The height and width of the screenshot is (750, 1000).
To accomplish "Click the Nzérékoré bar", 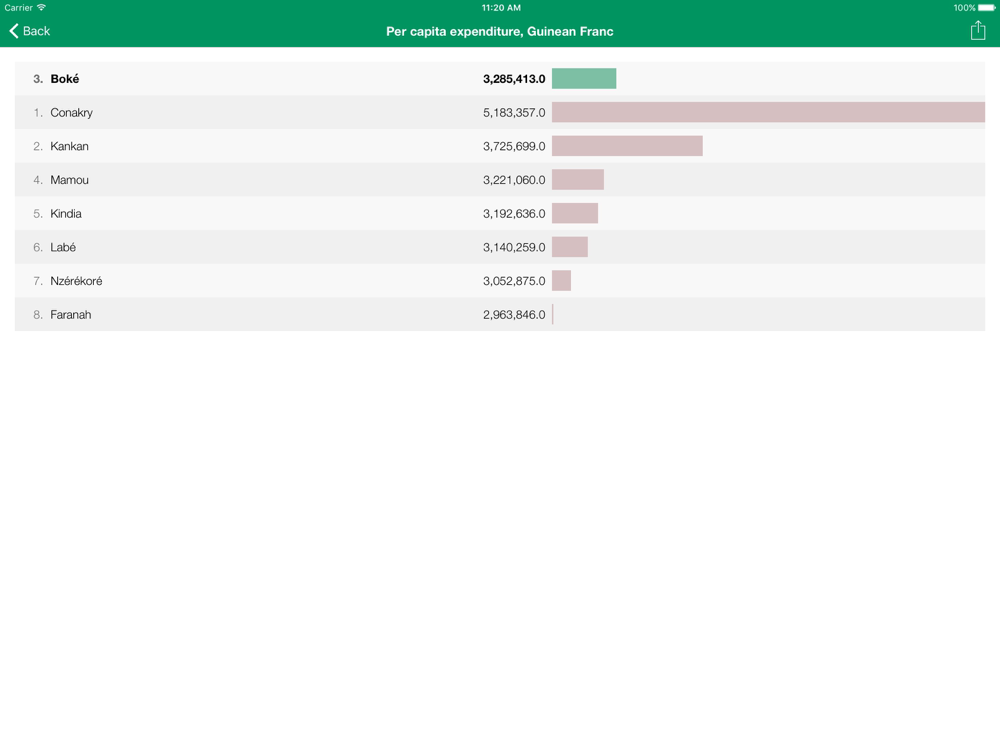I will [x=561, y=281].
